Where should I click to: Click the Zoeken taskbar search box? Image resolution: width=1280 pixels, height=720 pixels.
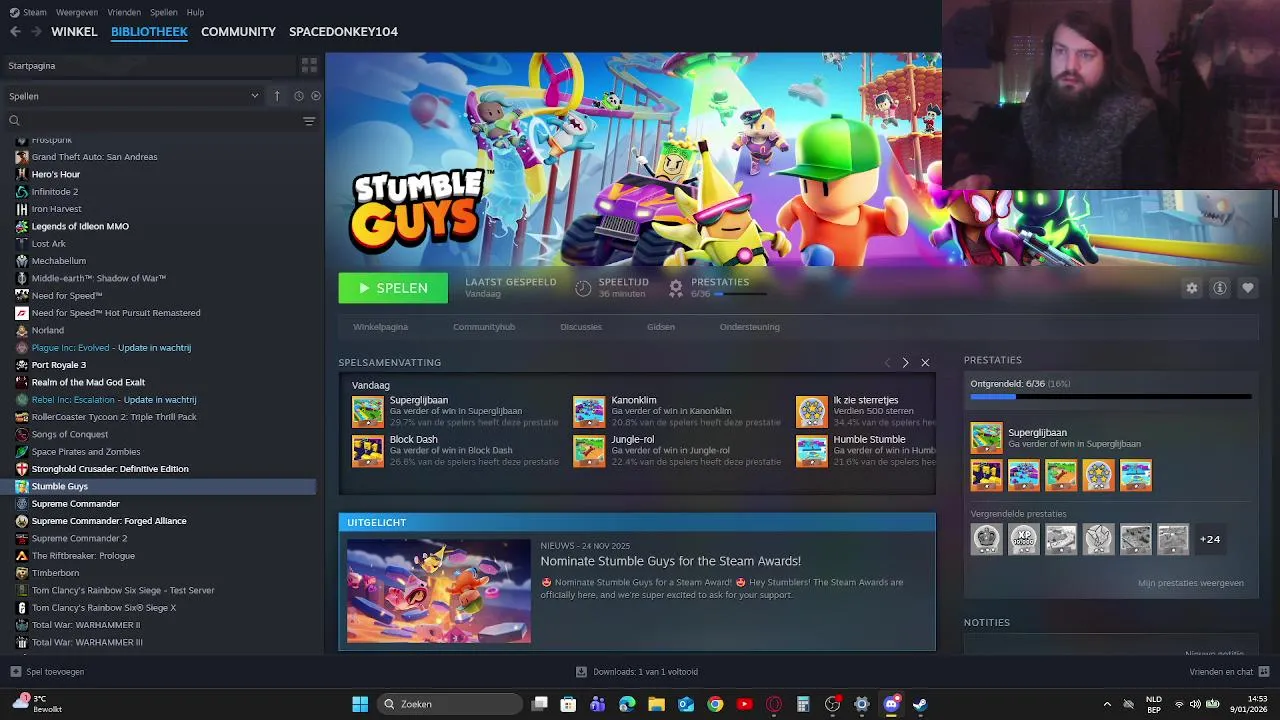click(451, 704)
